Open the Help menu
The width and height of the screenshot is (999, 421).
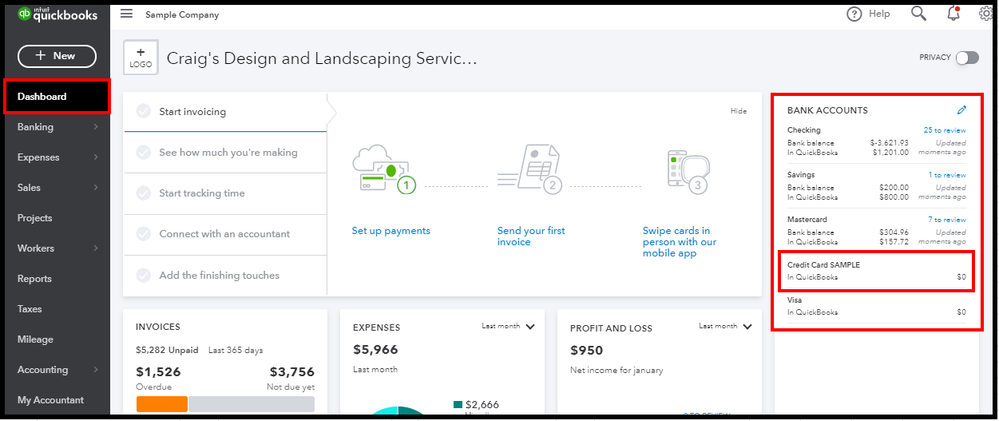coord(868,14)
